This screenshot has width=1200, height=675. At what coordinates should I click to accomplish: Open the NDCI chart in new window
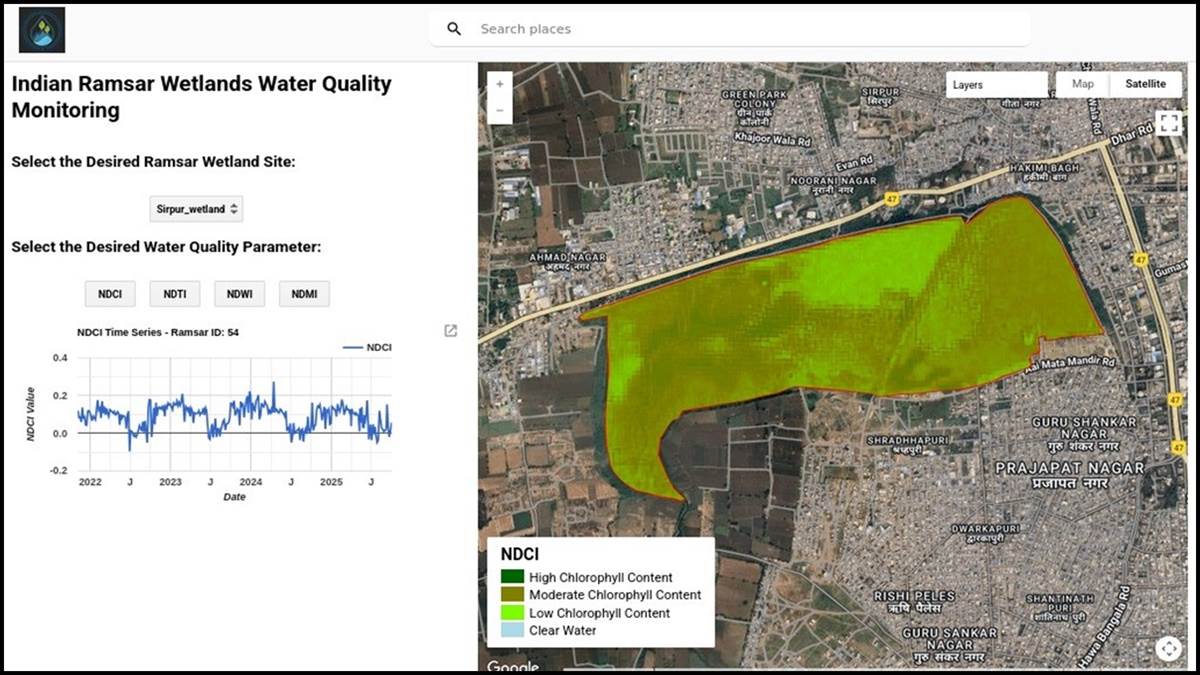[451, 331]
